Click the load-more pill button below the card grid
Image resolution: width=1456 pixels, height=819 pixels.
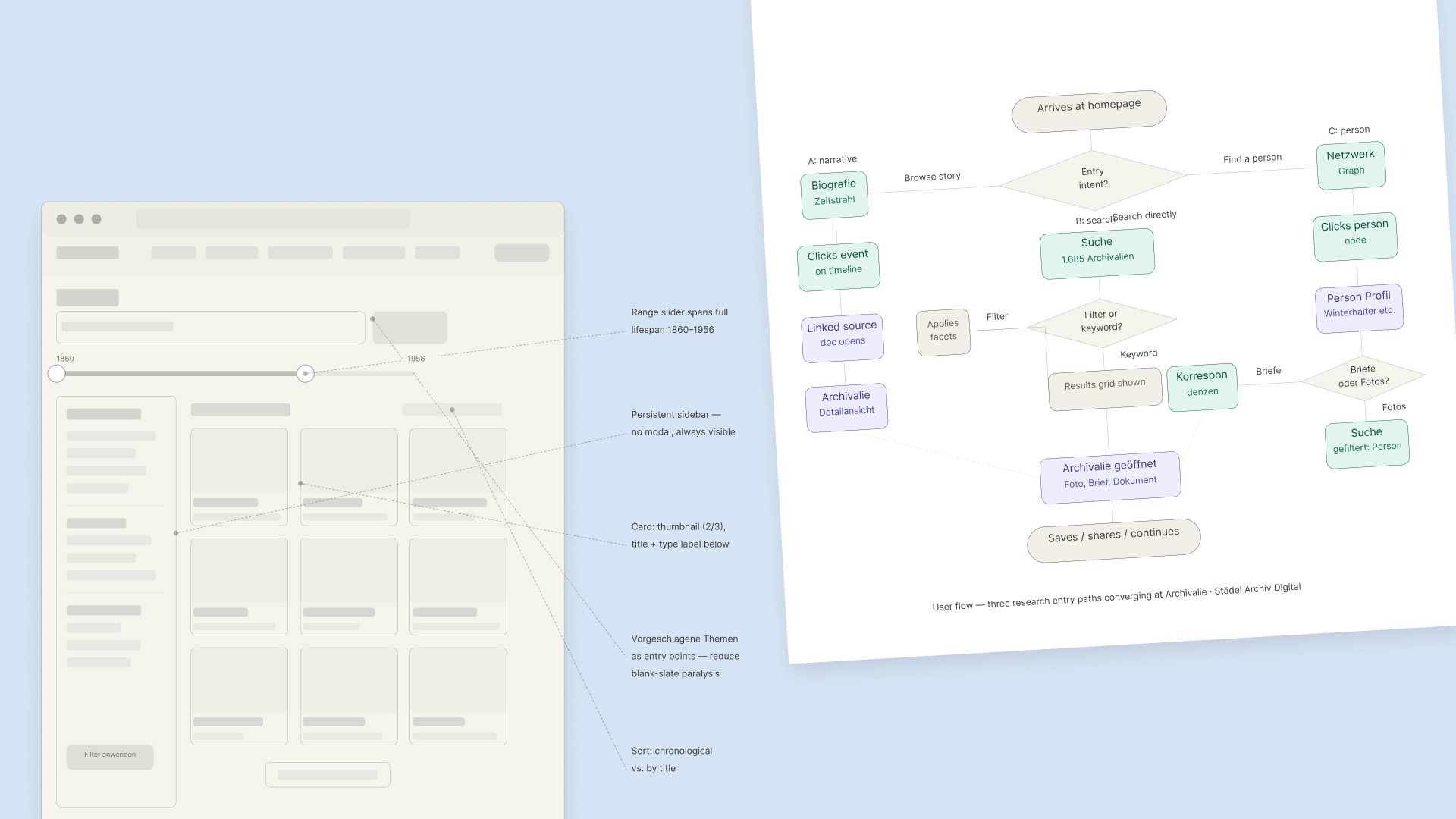(327, 774)
